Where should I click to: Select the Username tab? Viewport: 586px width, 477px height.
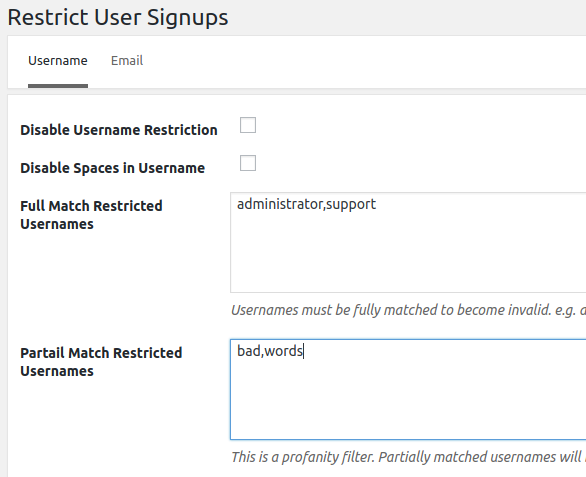click(x=58, y=61)
